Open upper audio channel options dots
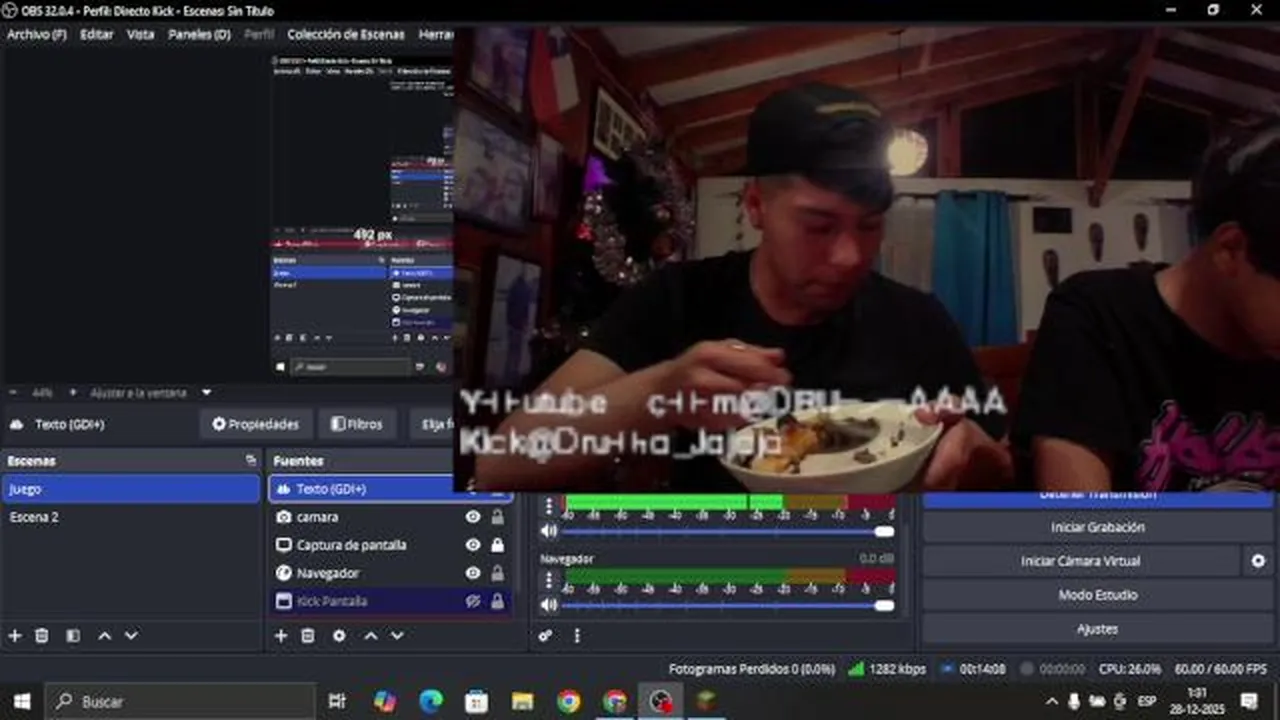This screenshot has height=720, width=1280. (x=548, y=504)
